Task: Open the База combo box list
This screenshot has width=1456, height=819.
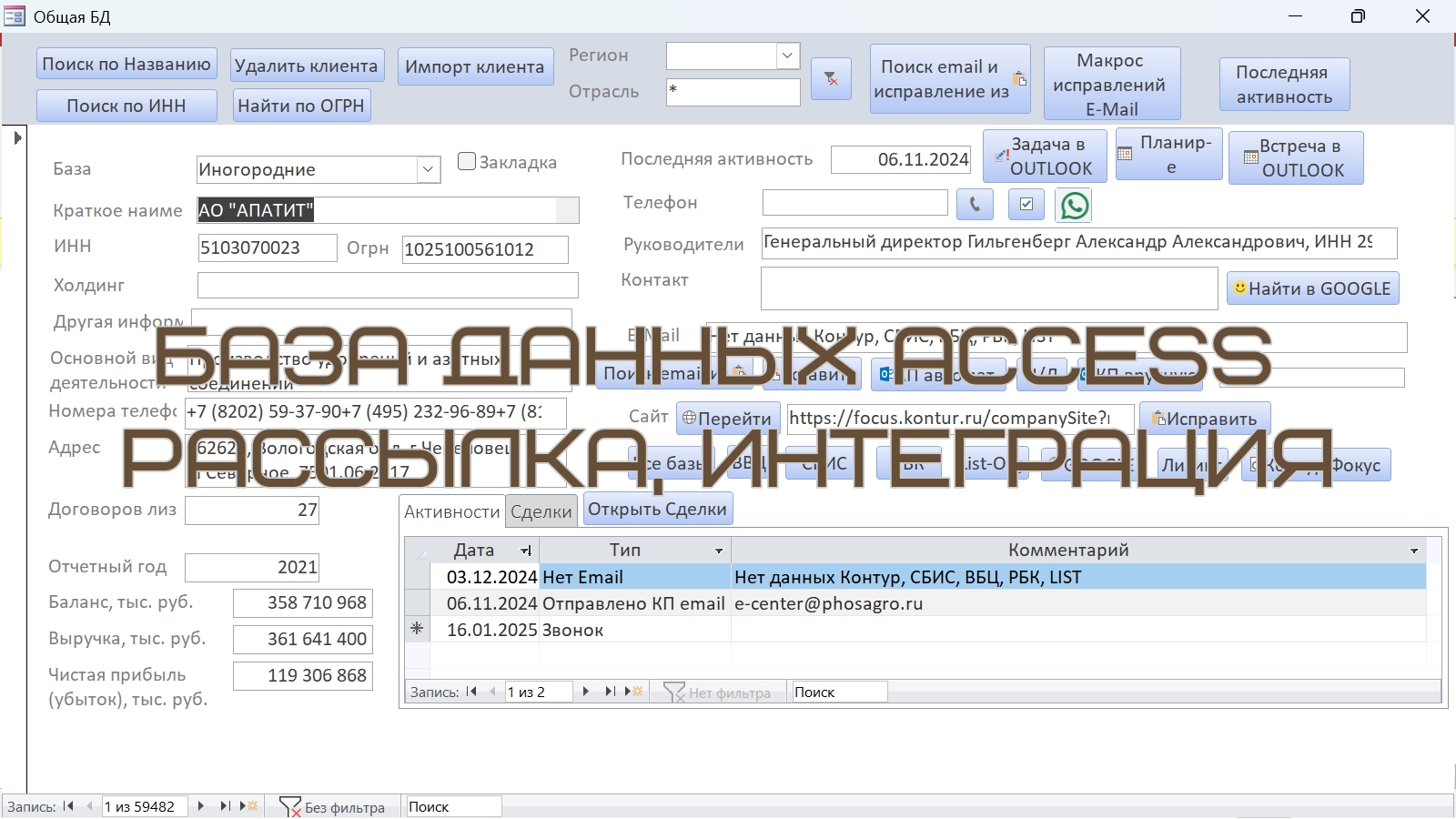Action: coord(429,170)
